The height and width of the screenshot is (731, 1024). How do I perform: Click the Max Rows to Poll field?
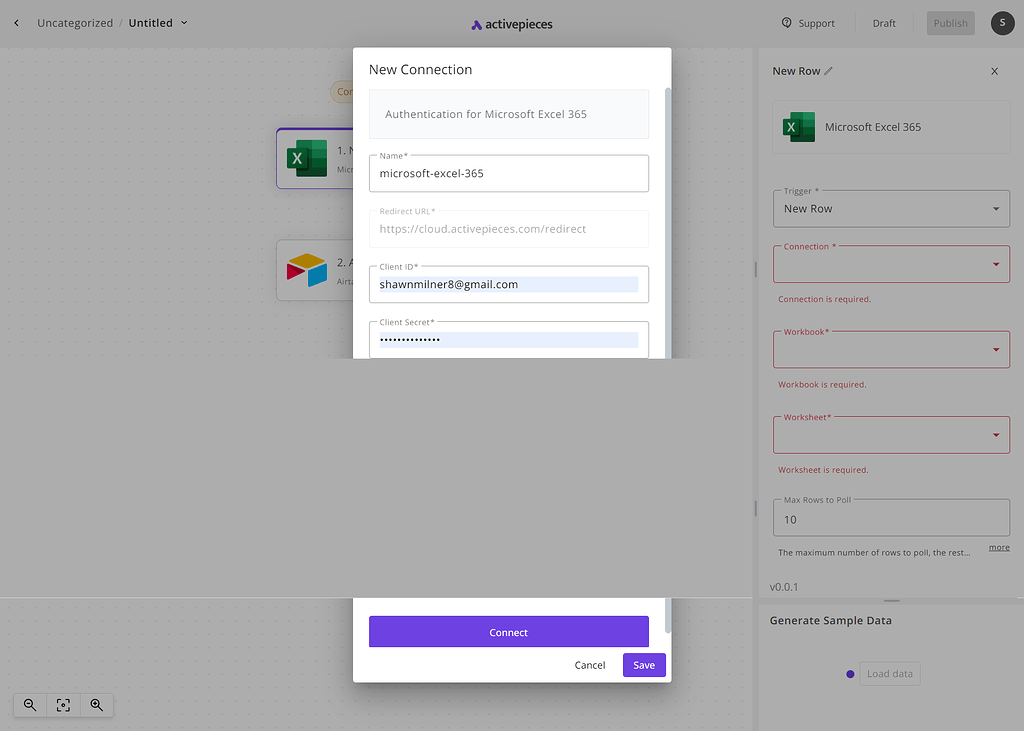(891, 519)
